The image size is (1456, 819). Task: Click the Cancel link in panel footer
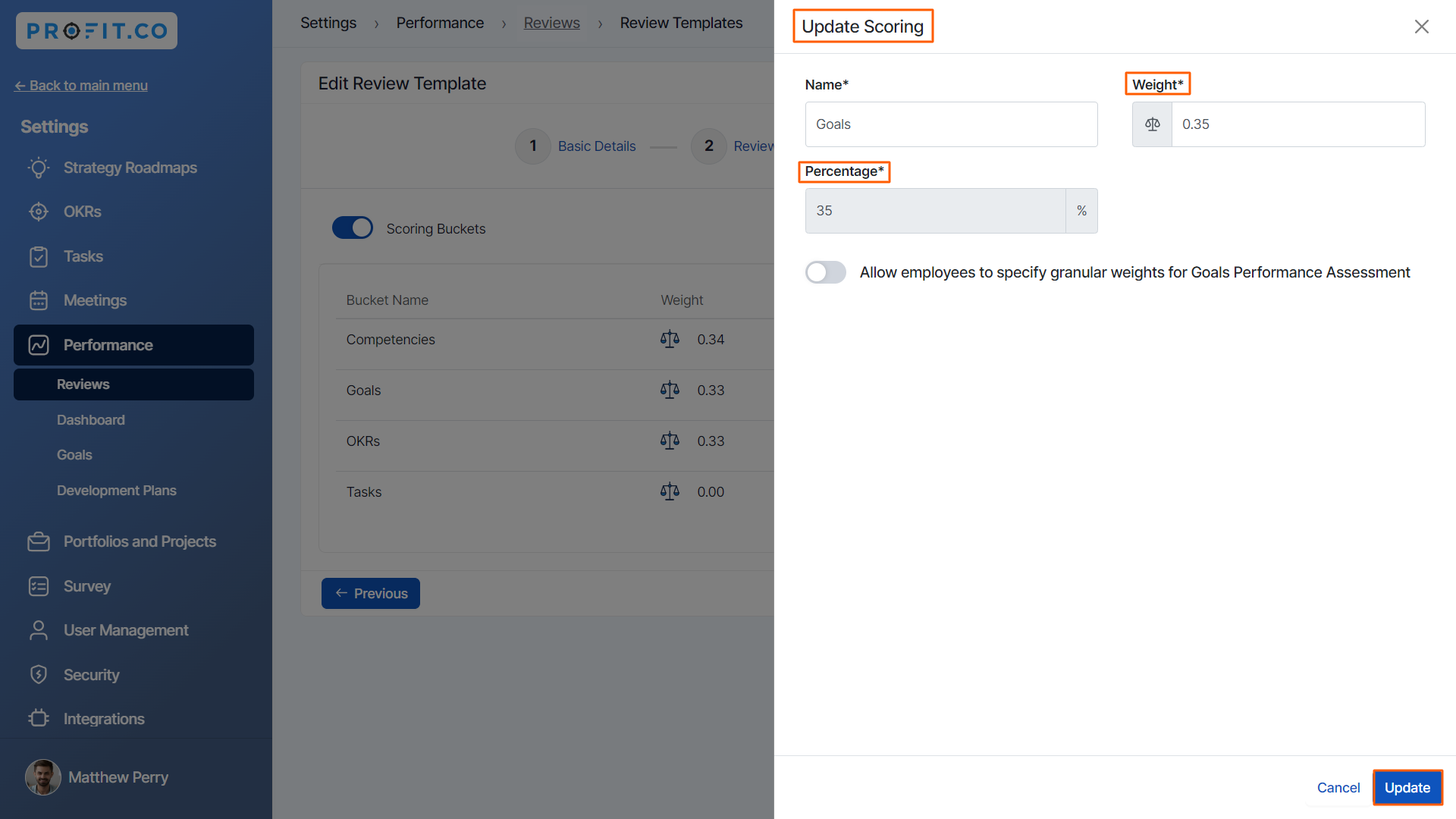click(x=1338, y=787)
